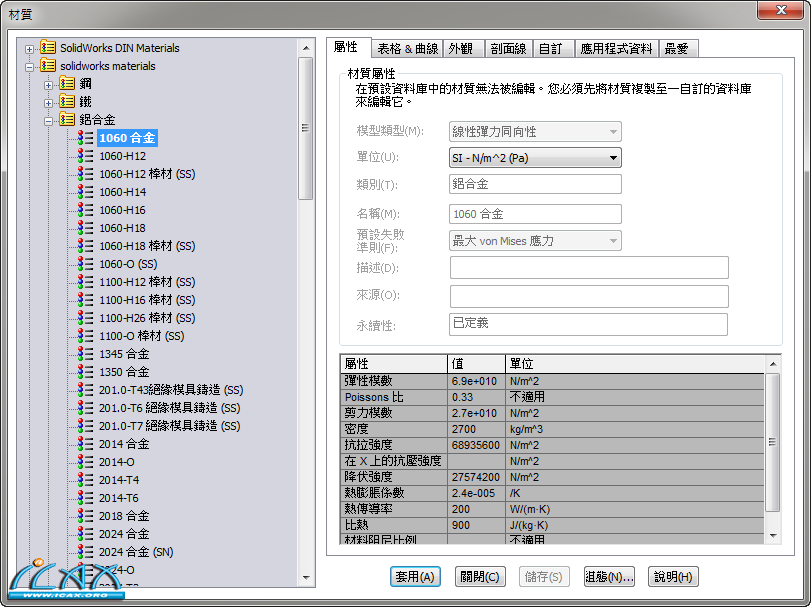Select the 鋼 category book icon
811x607 pixels.
pos(66,83)
